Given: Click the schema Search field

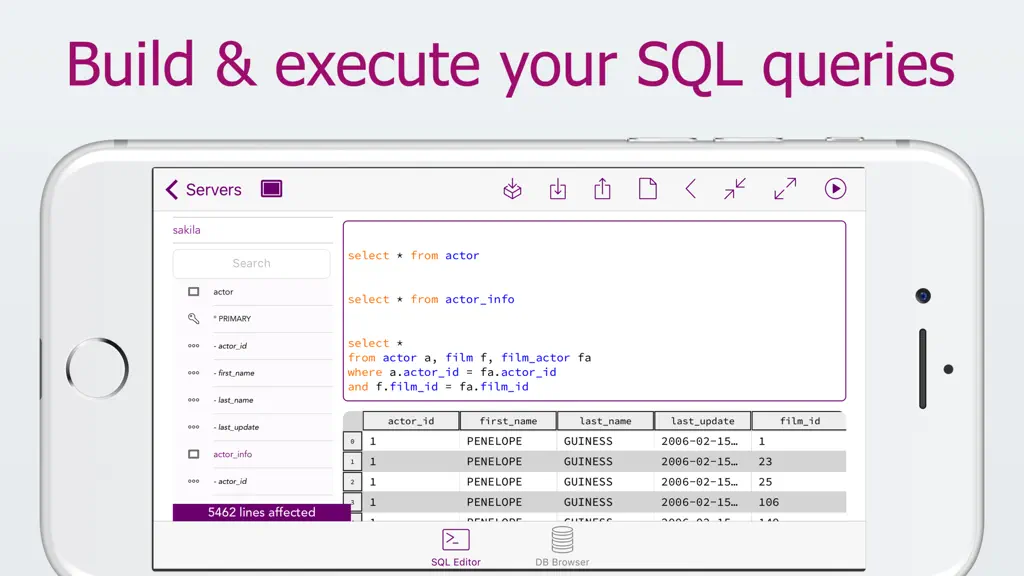Looking at the screenshot, I should pos(251,263).
